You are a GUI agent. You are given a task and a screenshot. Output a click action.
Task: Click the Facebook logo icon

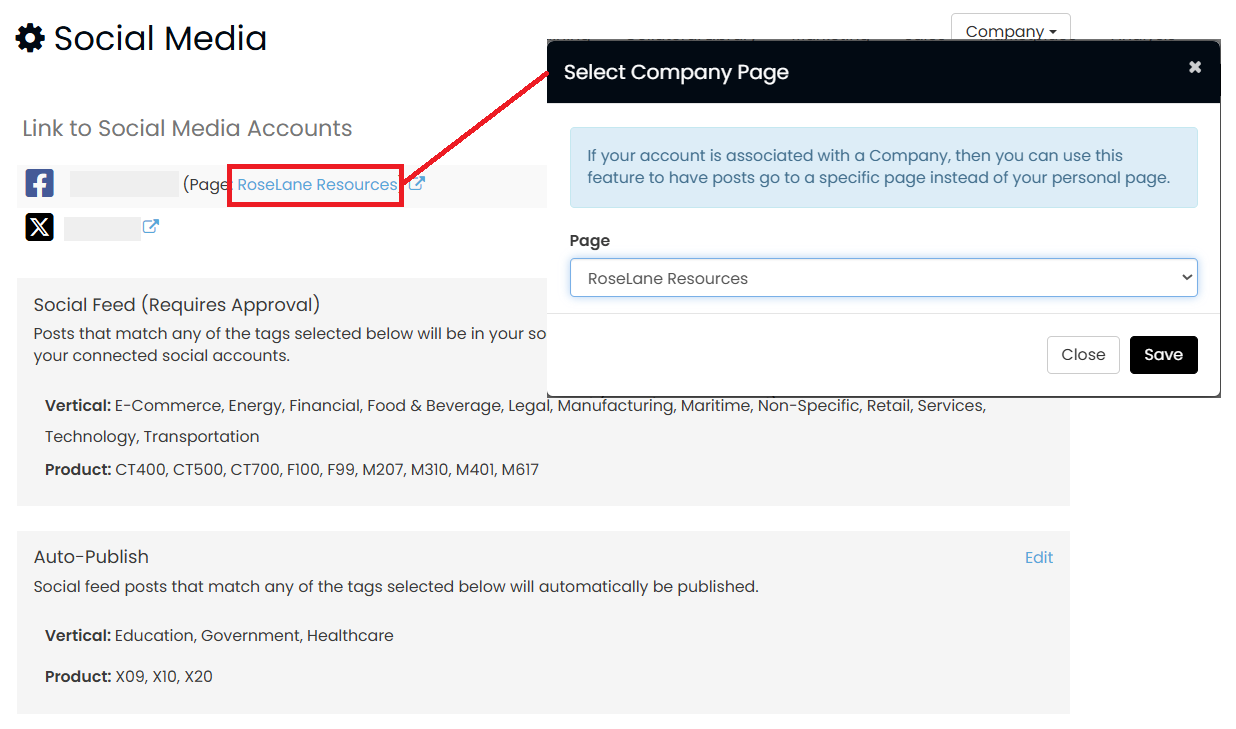point(39,184)
